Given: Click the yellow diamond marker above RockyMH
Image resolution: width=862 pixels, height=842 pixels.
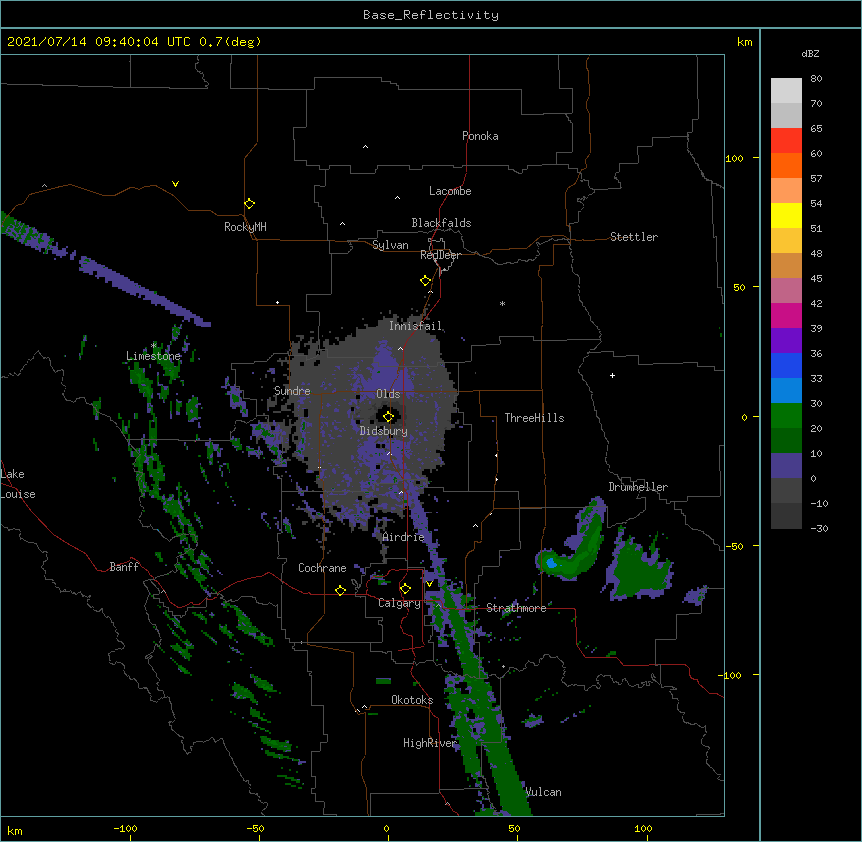Looking at the screenshot, I should [x=249, y=204].
